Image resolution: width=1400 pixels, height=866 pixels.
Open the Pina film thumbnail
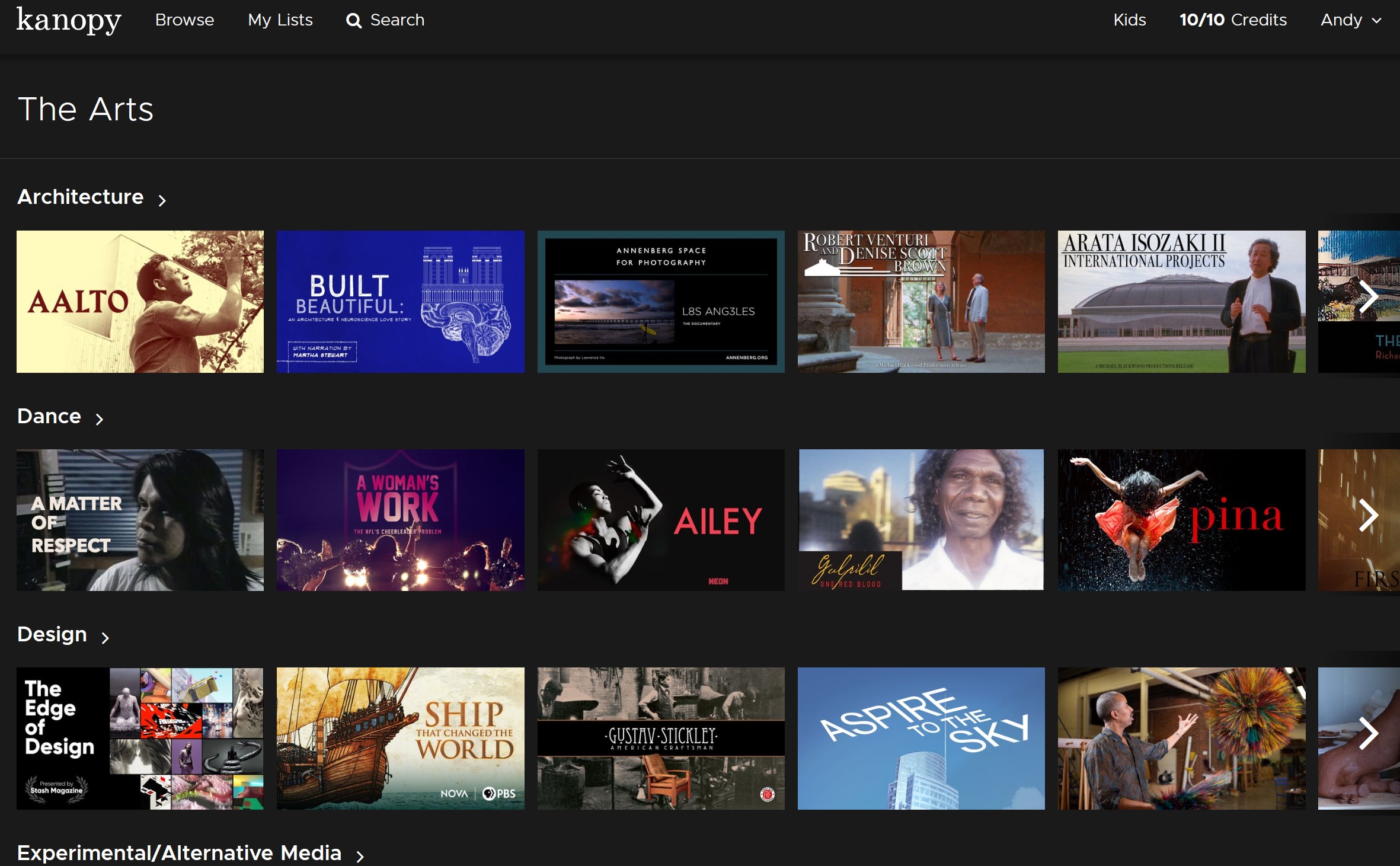pos(1182,520)
